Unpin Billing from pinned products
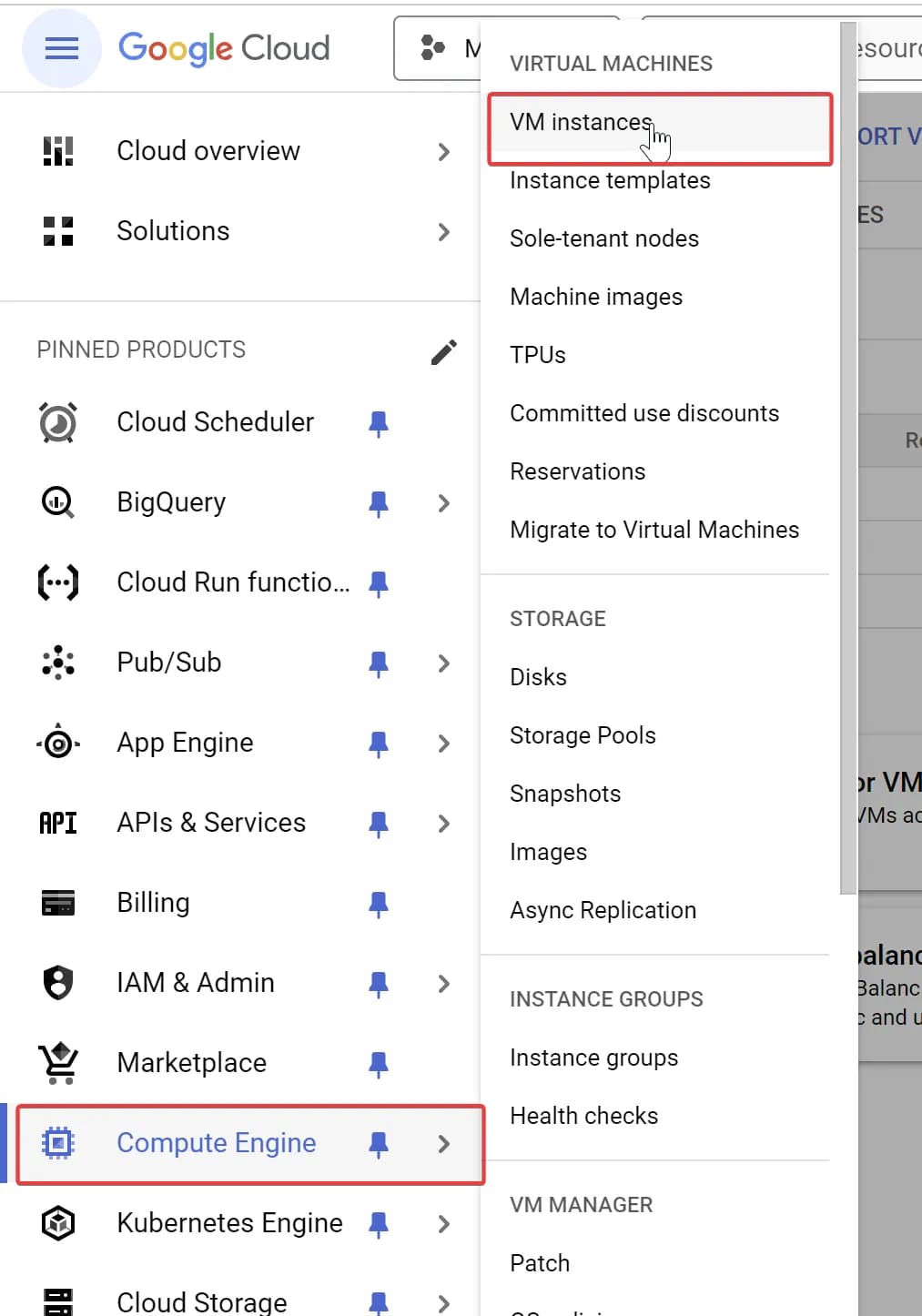The image size is (922, 1316). point(379,904)
